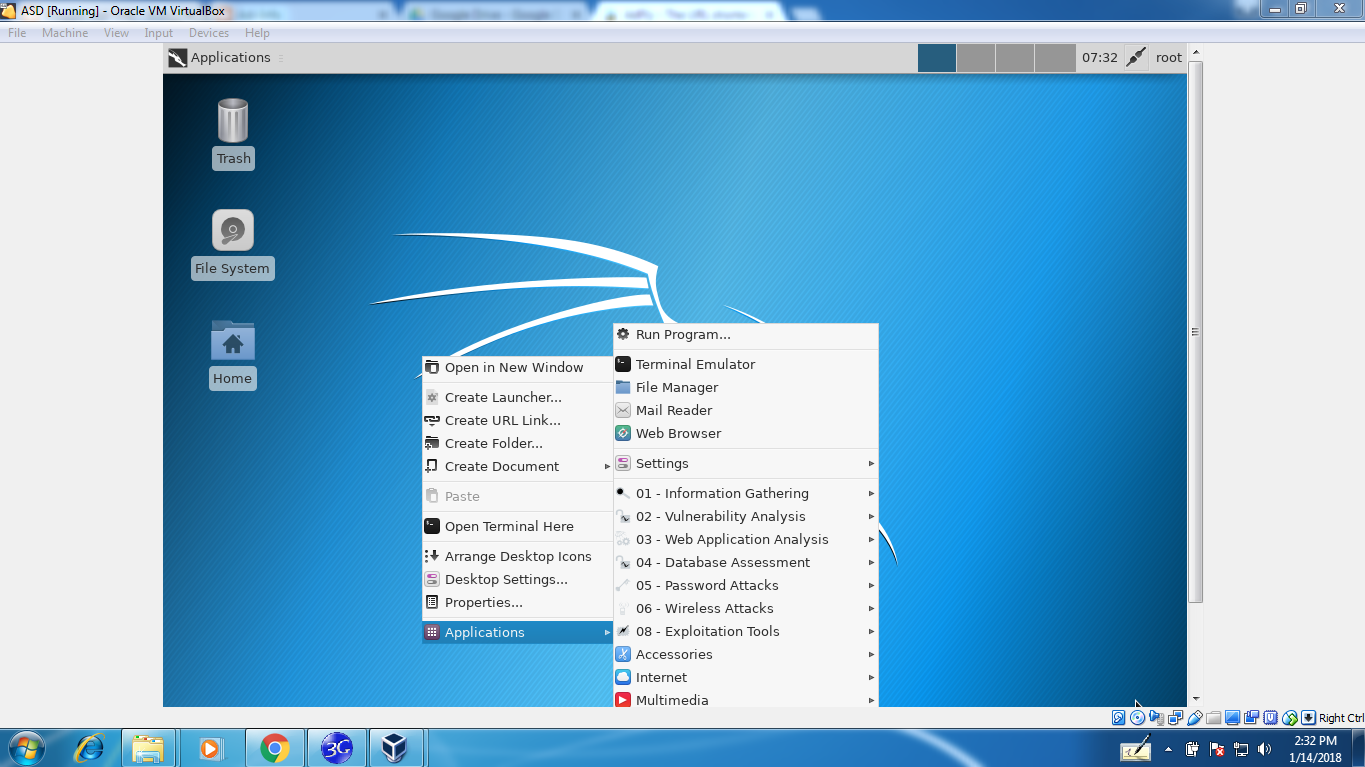Select Desktop Settings... from the context menu
The height and width of the screenshot is (767, 1365).
[x=506, y=579]
